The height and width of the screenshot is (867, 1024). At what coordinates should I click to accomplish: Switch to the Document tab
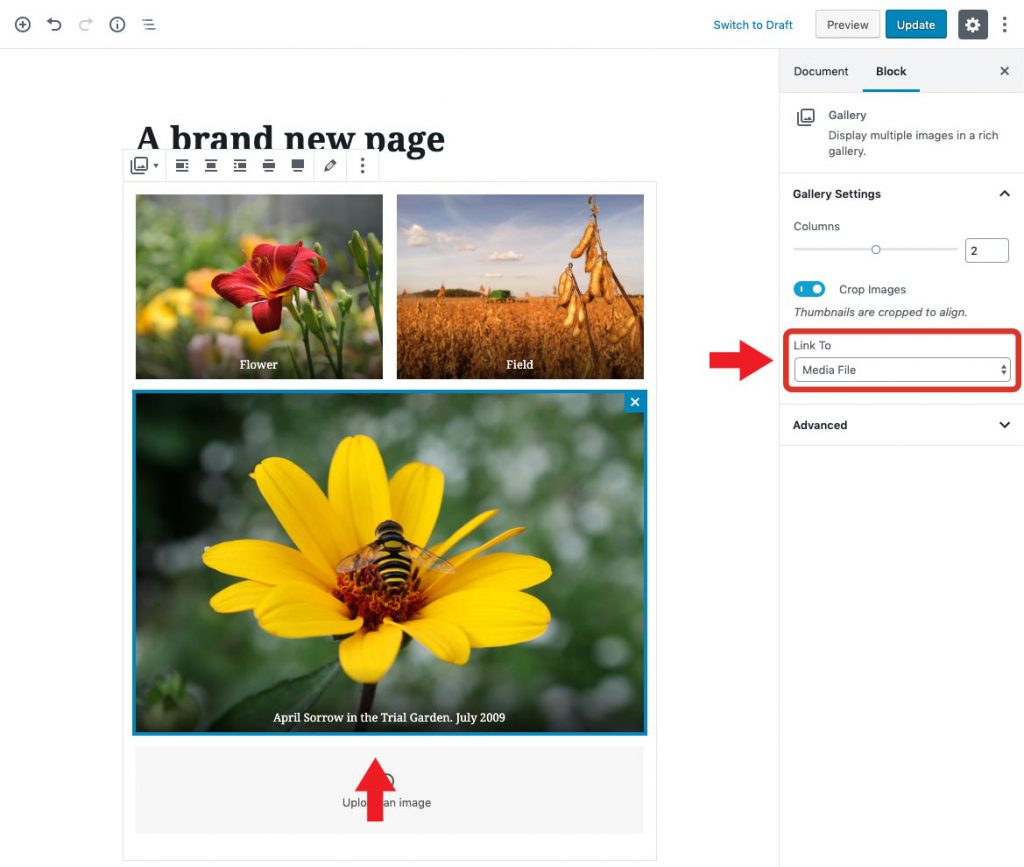click(820, 71)
